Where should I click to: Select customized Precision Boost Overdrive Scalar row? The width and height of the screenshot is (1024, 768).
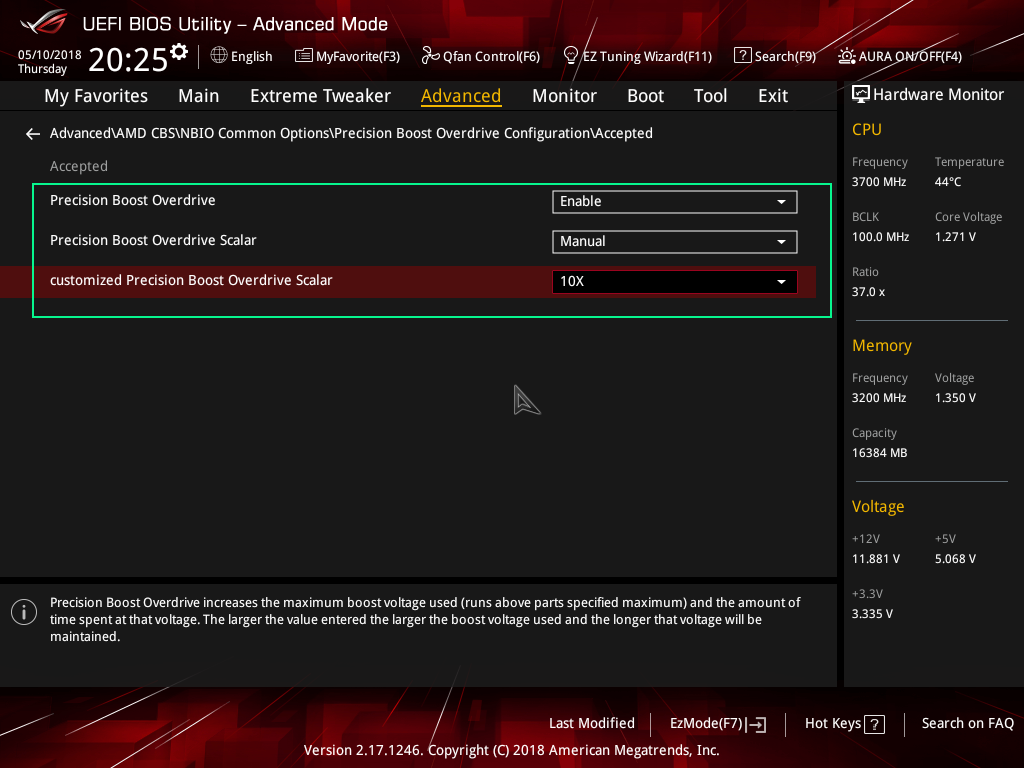pyautogui.click(x=408, y=281)
